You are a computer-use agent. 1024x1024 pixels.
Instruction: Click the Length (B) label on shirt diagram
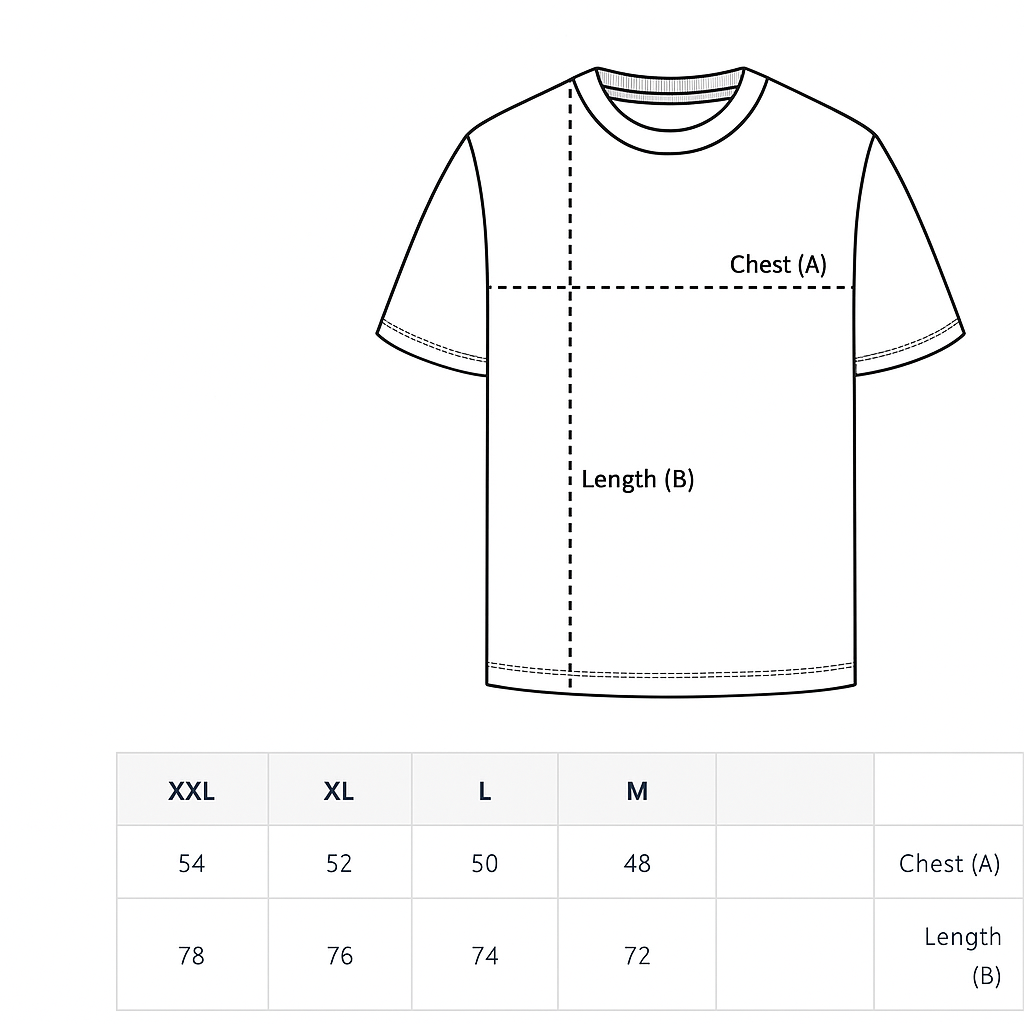tap(637, 479)
